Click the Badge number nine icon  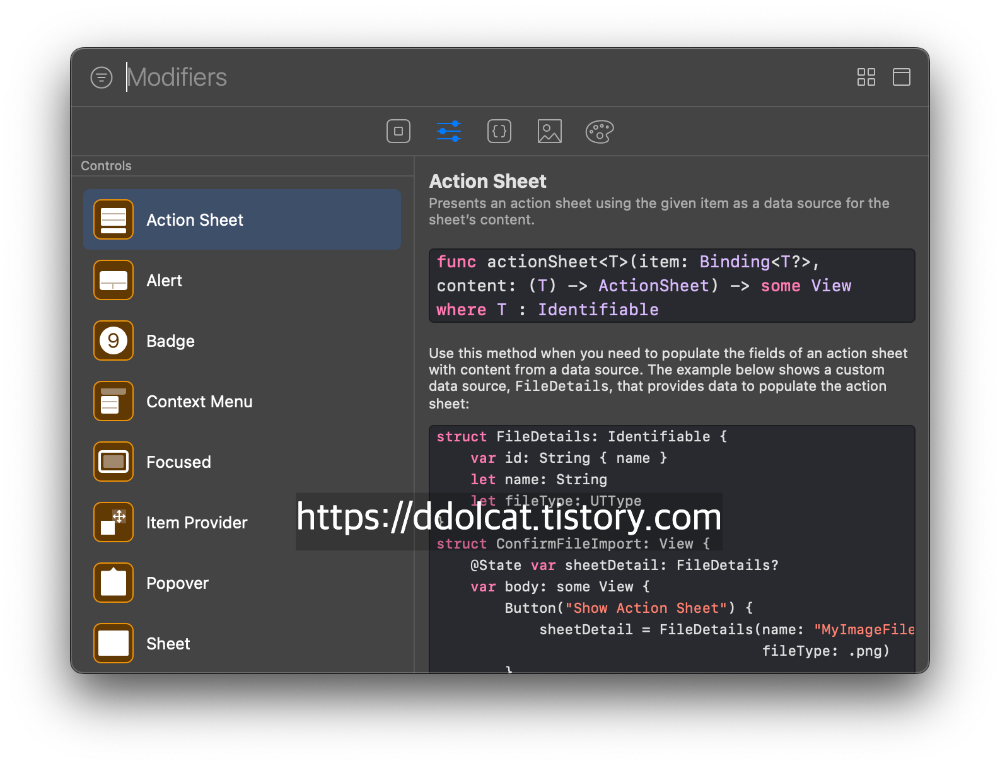[x=114, y=341]
